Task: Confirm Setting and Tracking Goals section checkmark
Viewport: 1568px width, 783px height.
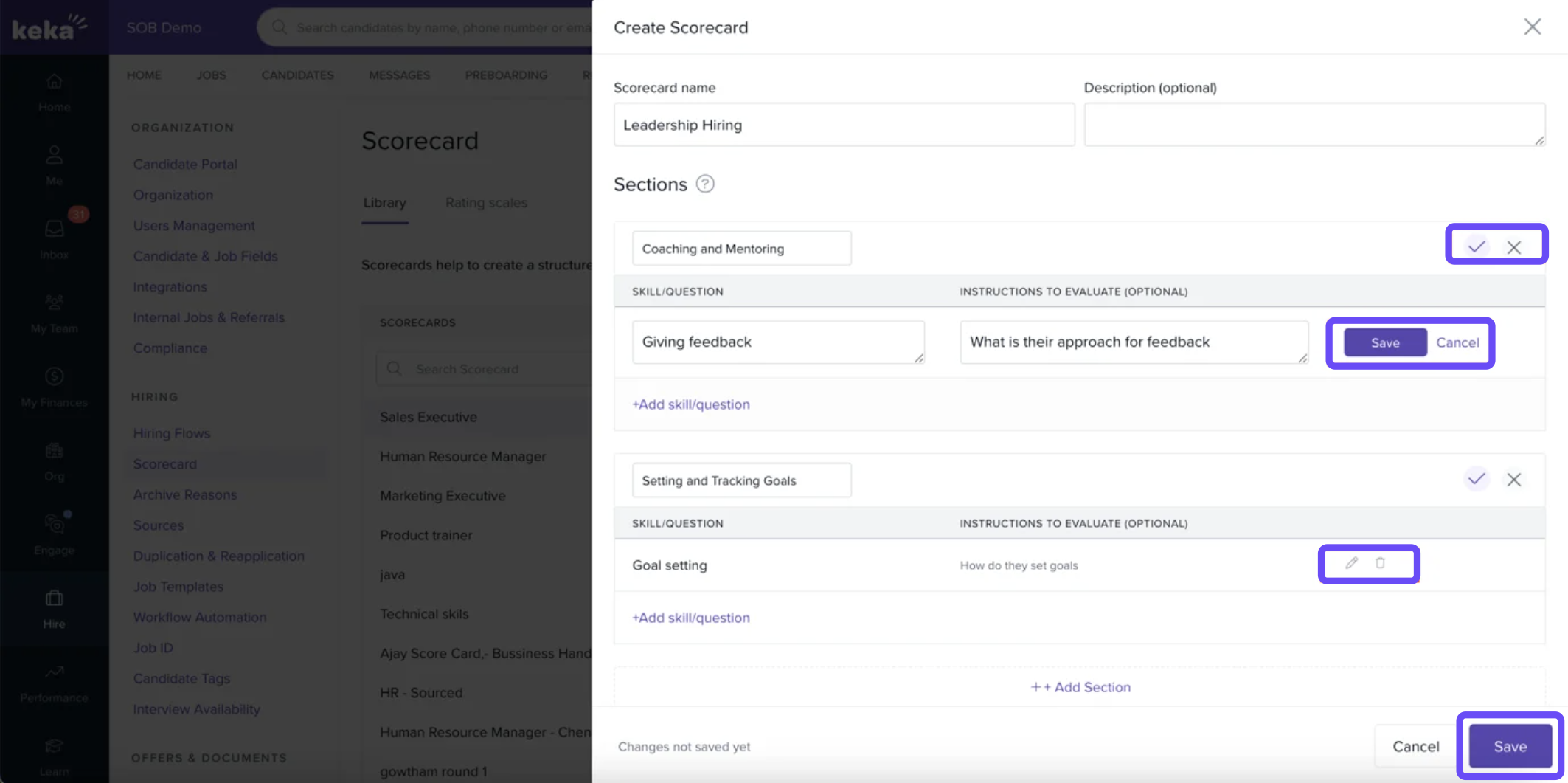Action: (1476, 480)
